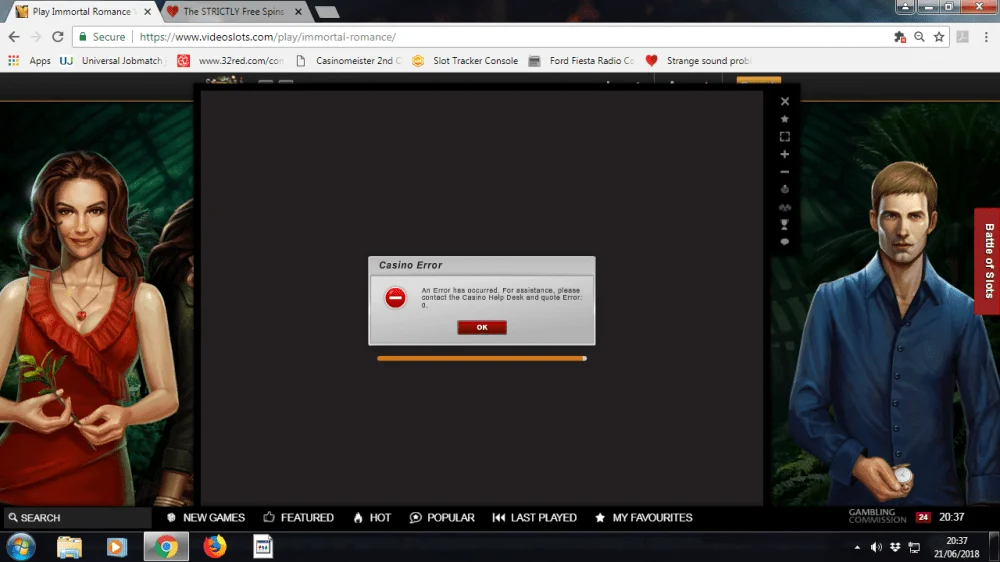
Task: Open Strange sound problem bookmark
Action: [x=699, y=61]
